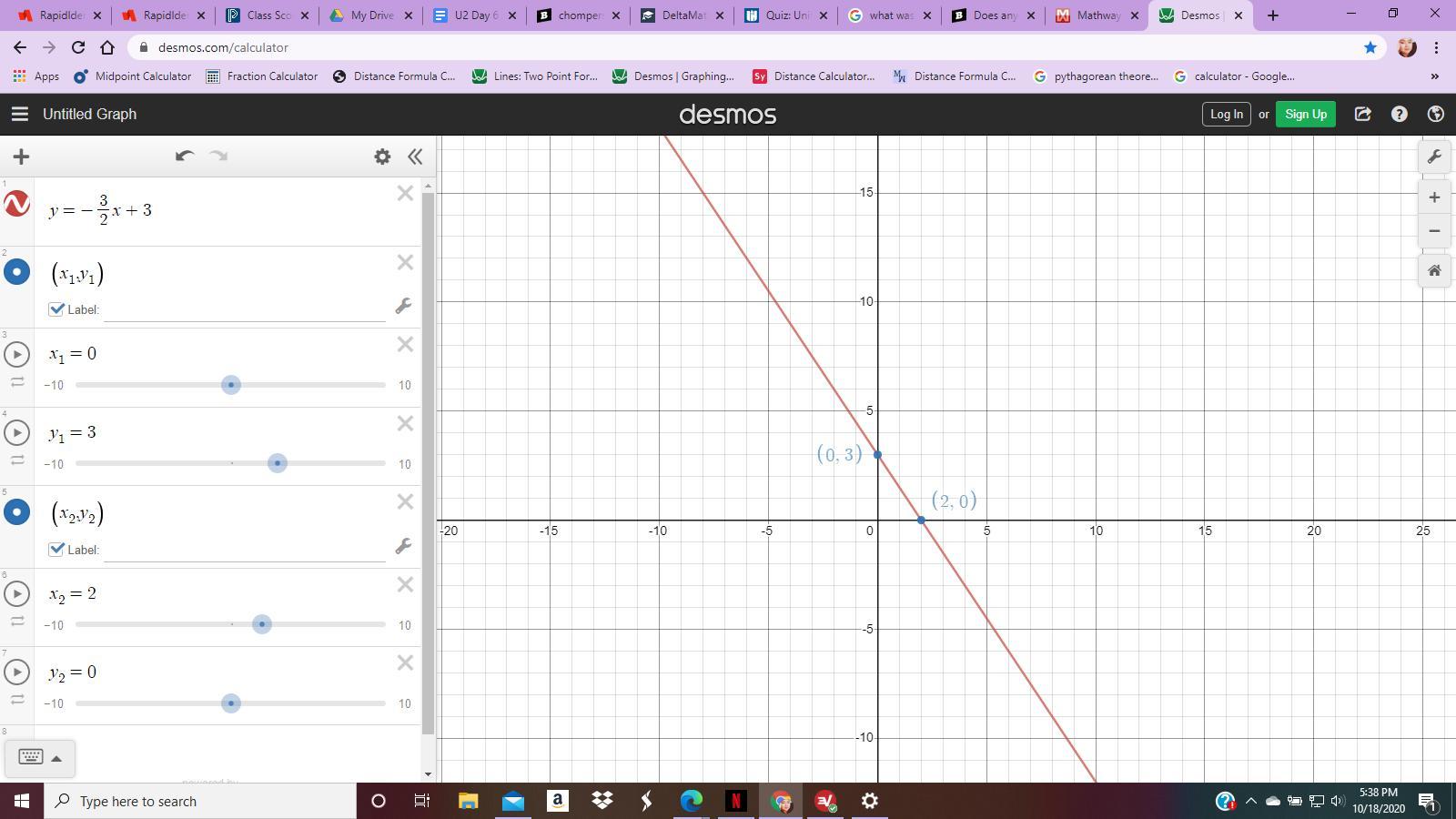Image resolution: width=1456 pixels, height=819 pixels.
Task: Open language selection globe
Action: (1436, 114)
